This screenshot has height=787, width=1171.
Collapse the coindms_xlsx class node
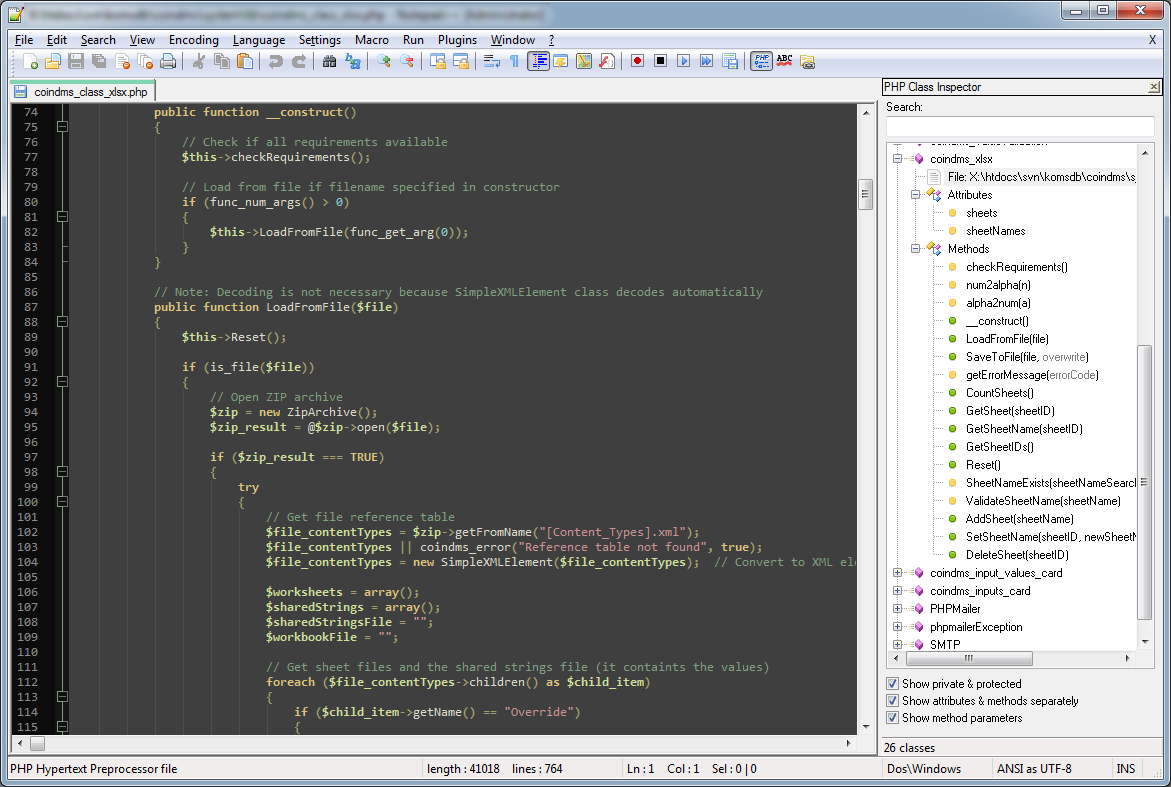898,159
